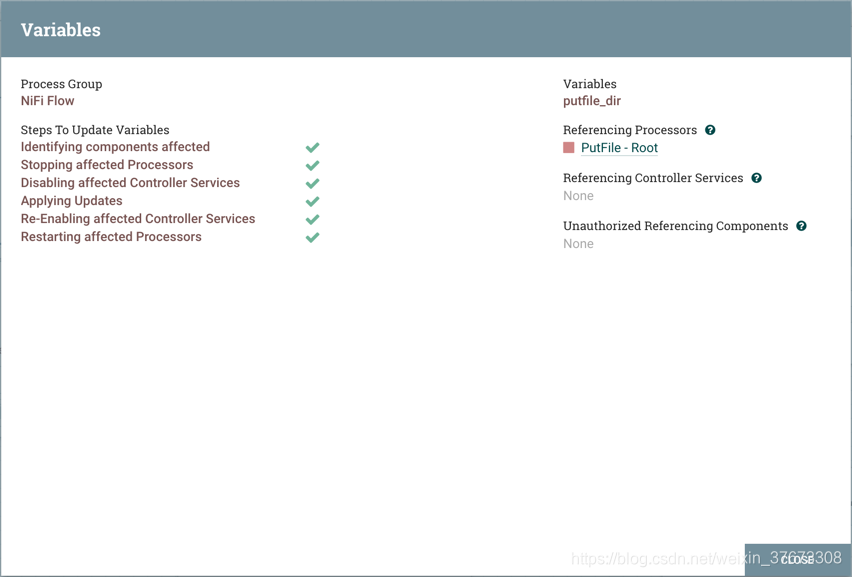Screen dimensions: 852x577
Task: Click the Identifying components affected step
Action: click(x=115, y=147)
